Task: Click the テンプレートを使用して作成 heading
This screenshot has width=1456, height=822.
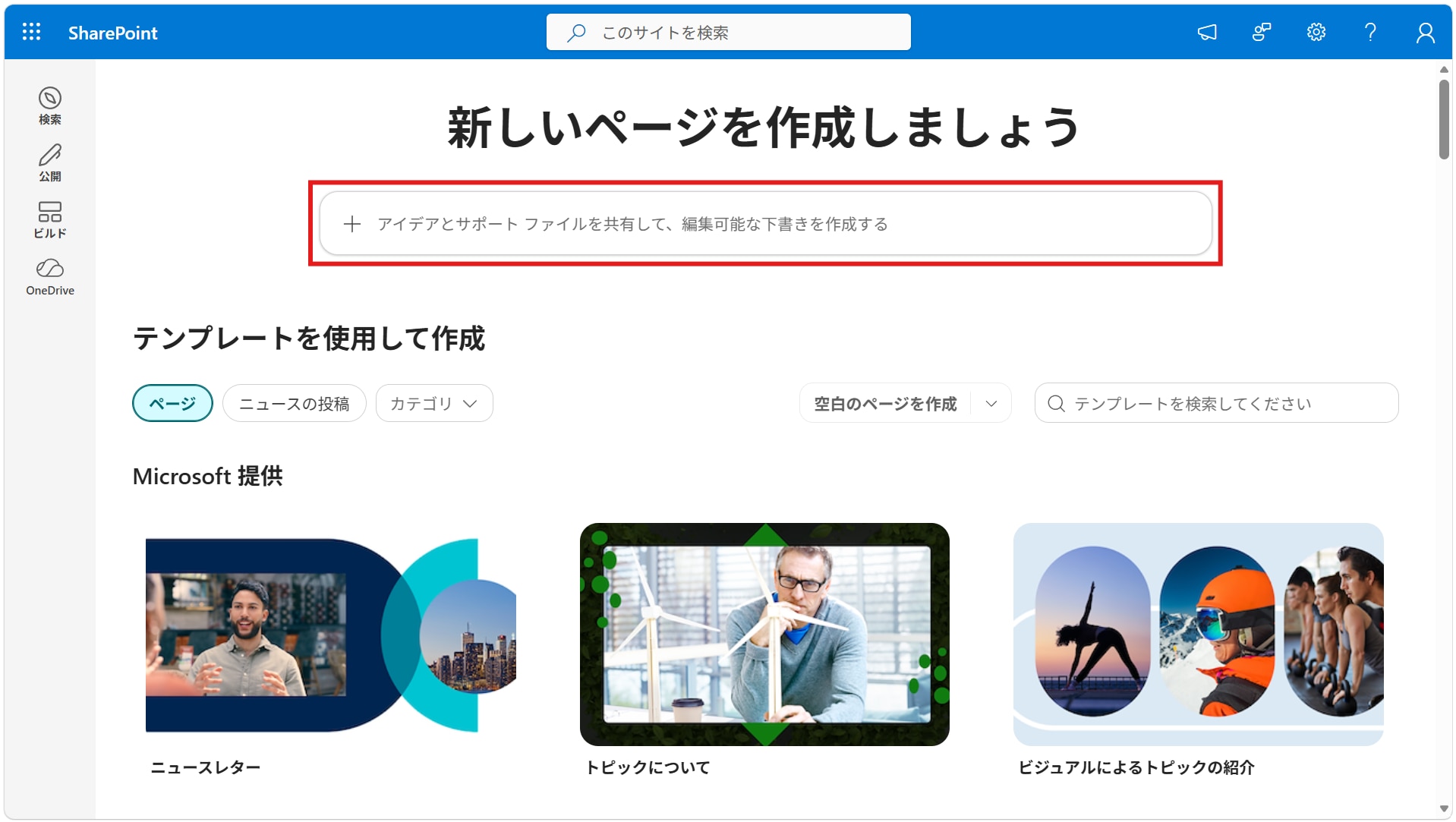Action: tap(309, 339)
